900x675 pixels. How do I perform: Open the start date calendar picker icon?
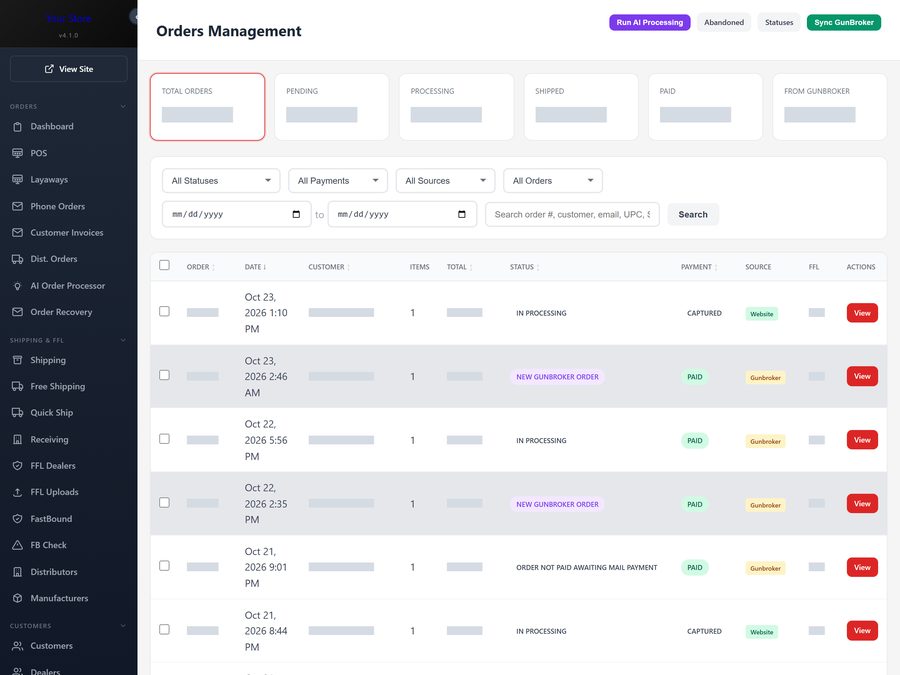point(296,215)
